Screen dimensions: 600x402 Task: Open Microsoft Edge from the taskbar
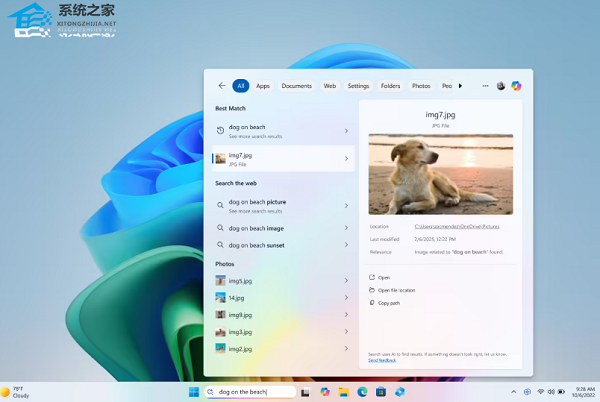(x=362, y=392)
